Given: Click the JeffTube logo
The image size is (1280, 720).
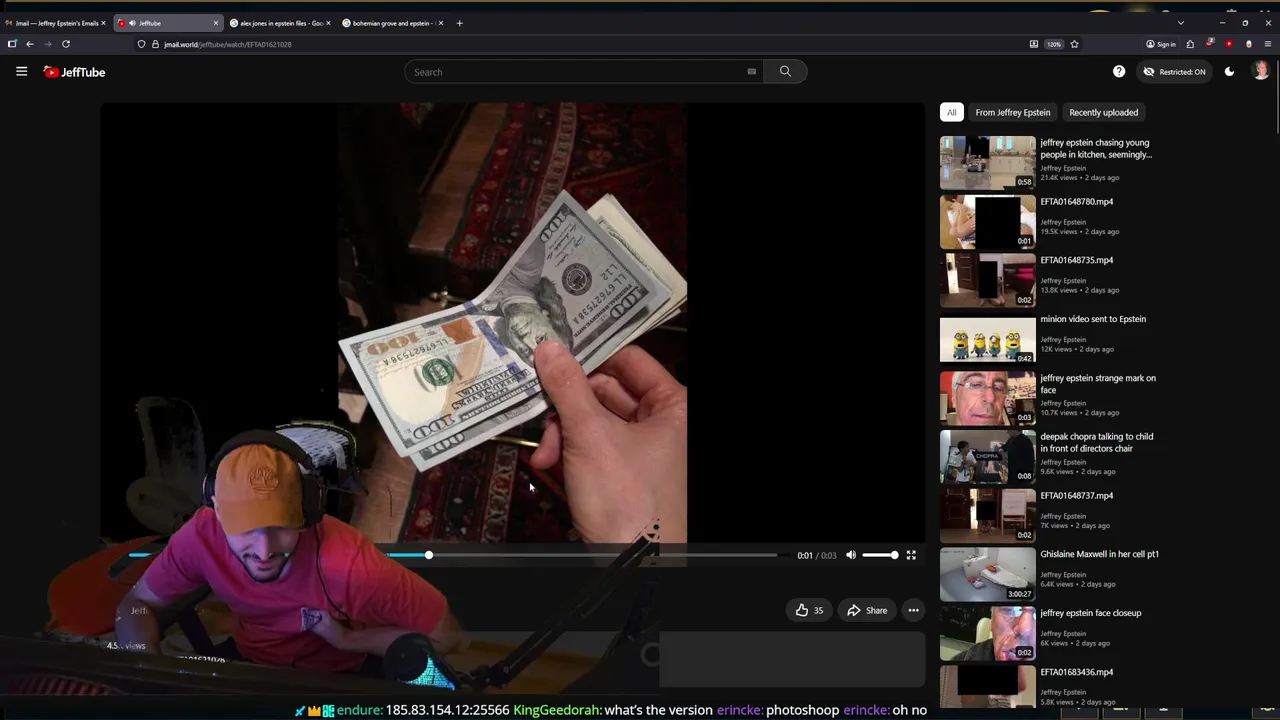Looking at the screenshot, I should (74, 72).
